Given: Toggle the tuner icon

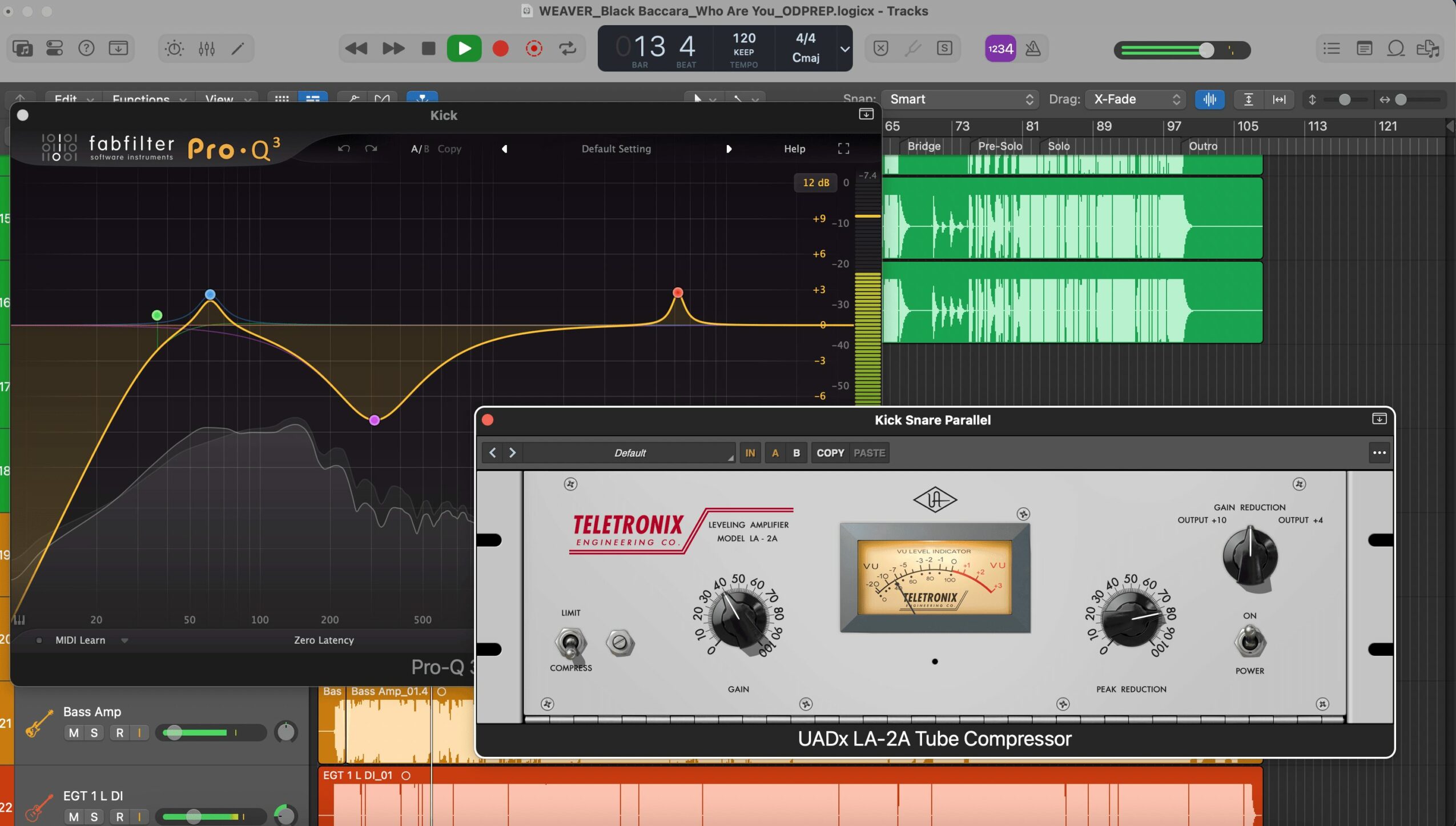Looking at the screenshot, I should click(x=912, y=49).
